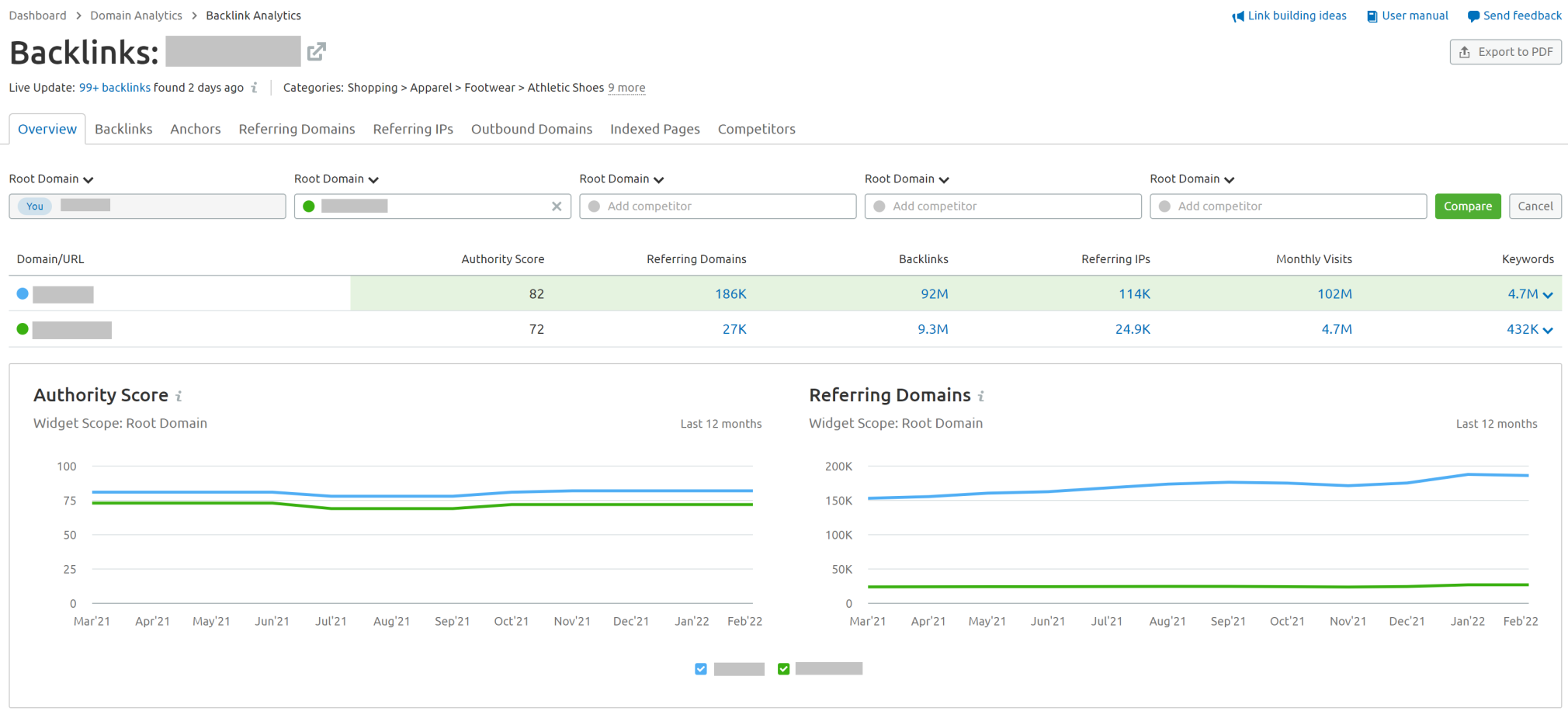Click the Referring Domains chart info icon
Screen dimensions: 1568x718
[981, 396]
